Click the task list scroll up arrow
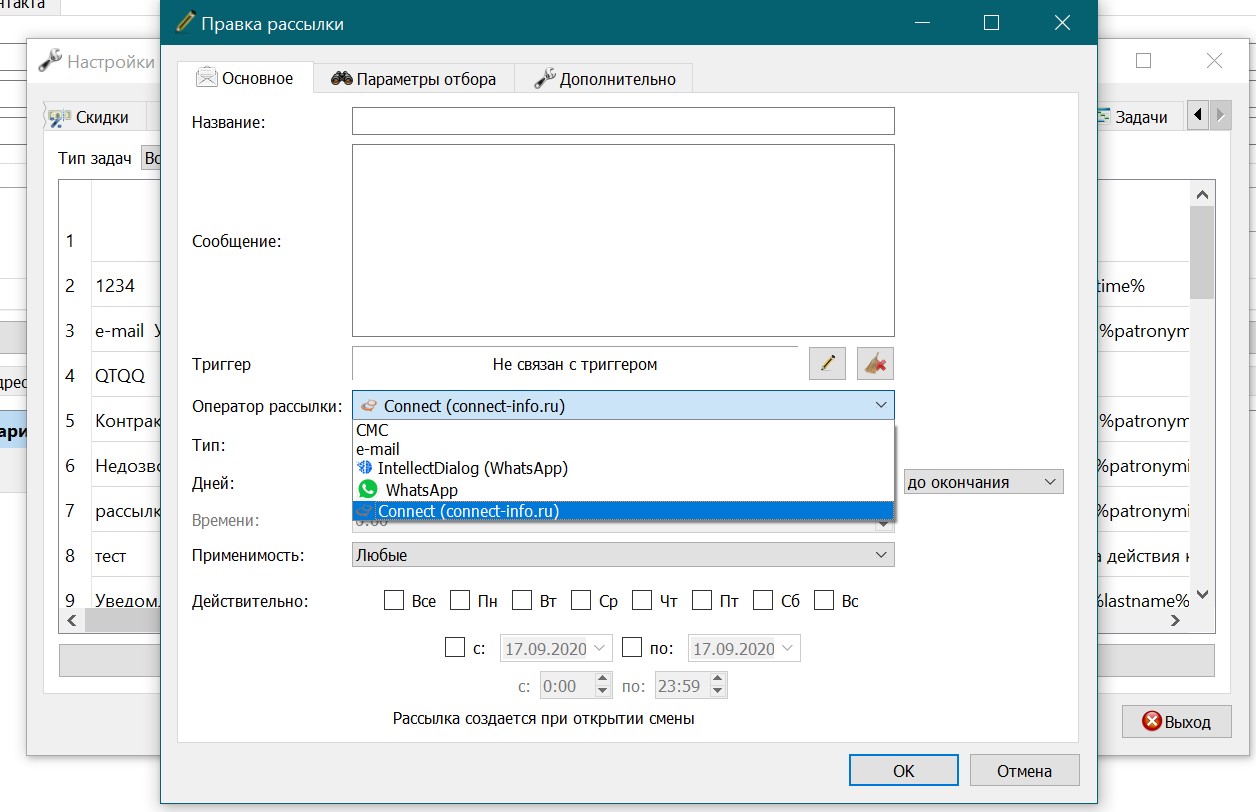 (1203, 195)
